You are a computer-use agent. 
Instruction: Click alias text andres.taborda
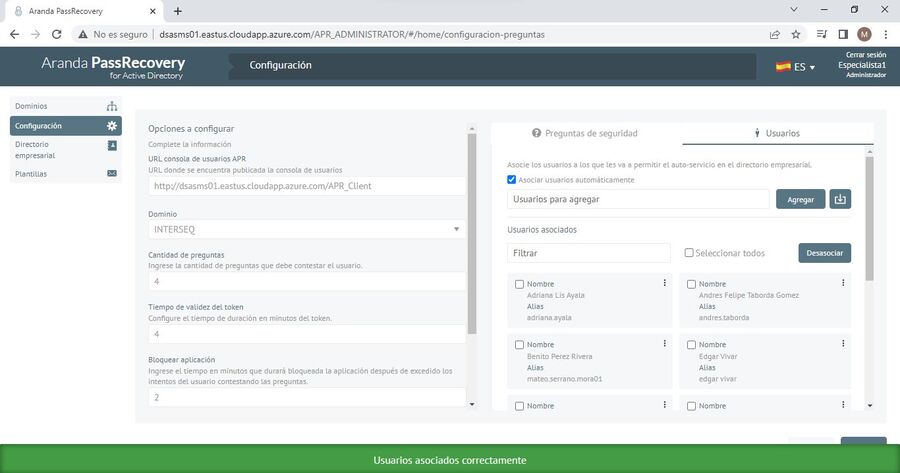(x=724, y=317)
